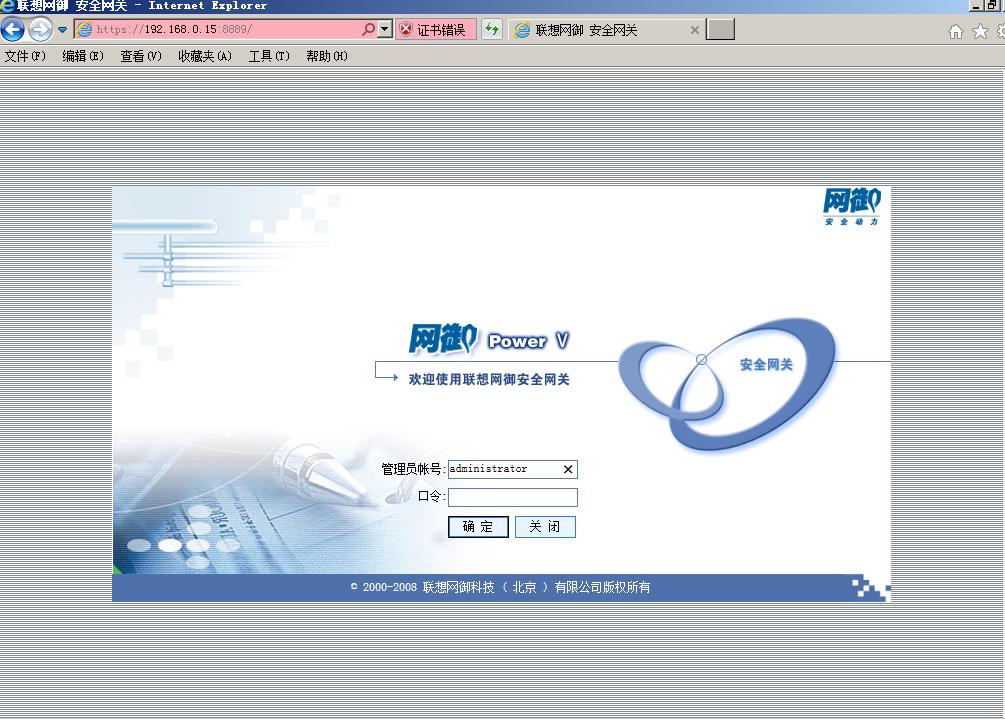Open the 收藏夹(A) menu
The width and height of the screenshot is (1005, 719).
pos(204,56)
